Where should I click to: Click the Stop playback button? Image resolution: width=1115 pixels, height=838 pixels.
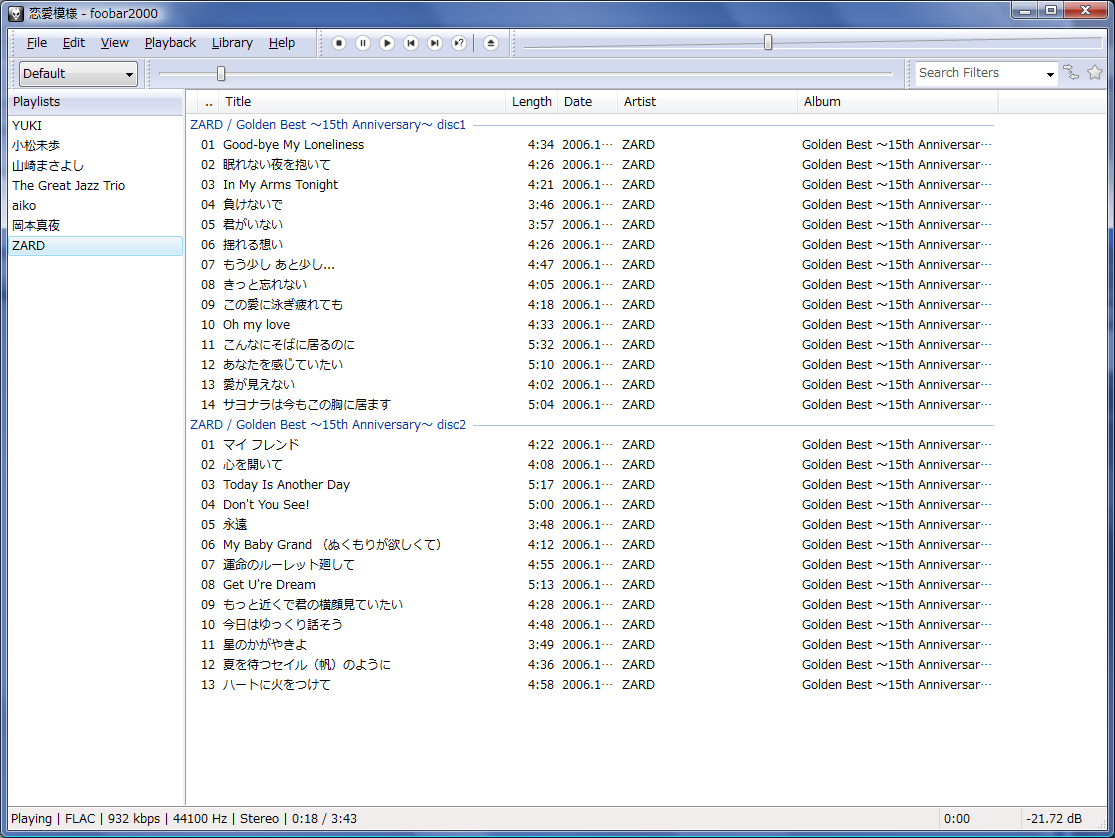[x=339, y=43]
